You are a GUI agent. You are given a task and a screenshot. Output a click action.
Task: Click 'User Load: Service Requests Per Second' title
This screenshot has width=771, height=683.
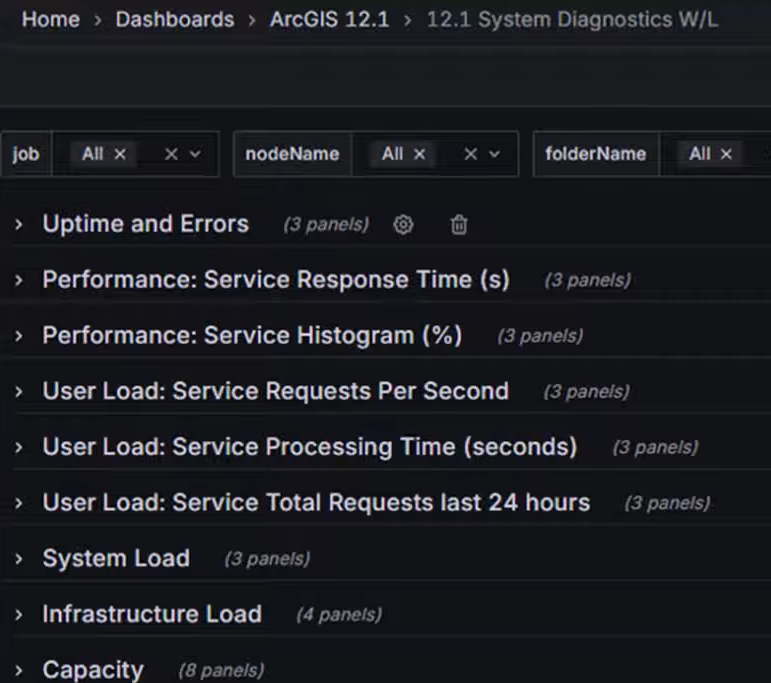276,391
